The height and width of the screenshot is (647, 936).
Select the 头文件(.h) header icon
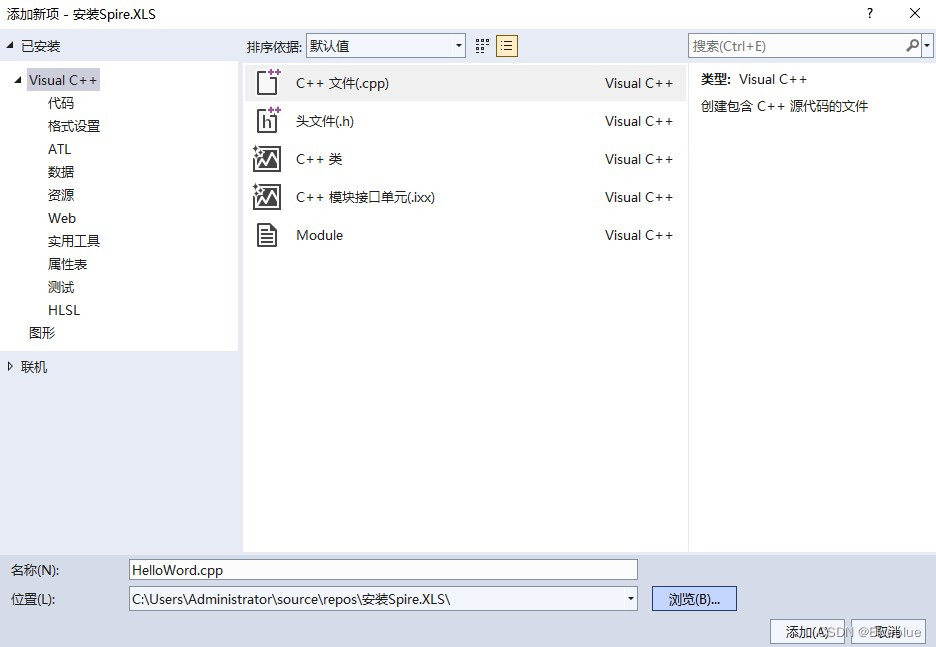[x=267, y=121]
